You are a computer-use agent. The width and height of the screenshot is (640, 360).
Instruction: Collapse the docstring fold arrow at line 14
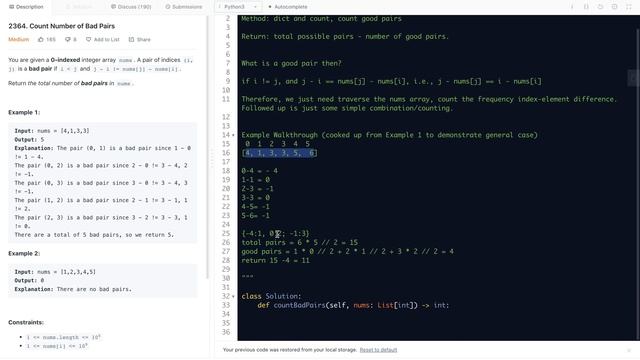click(233, 135)
